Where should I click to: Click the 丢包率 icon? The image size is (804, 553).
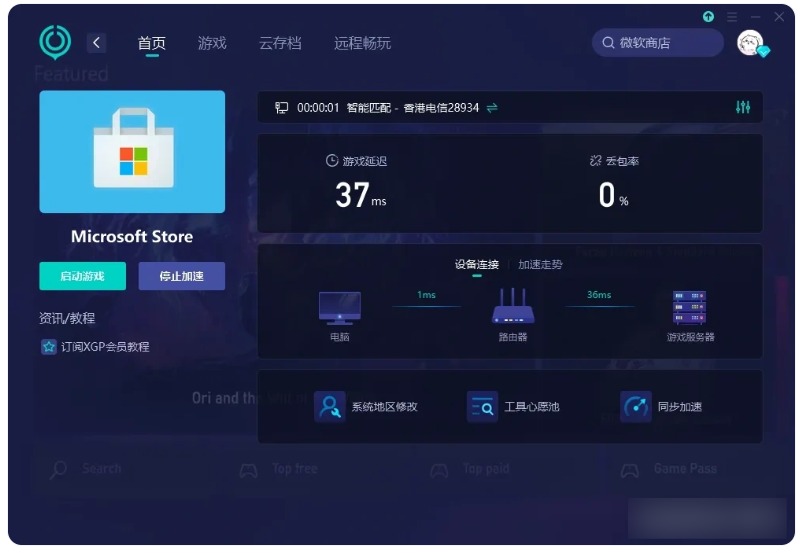coord(595,161)
